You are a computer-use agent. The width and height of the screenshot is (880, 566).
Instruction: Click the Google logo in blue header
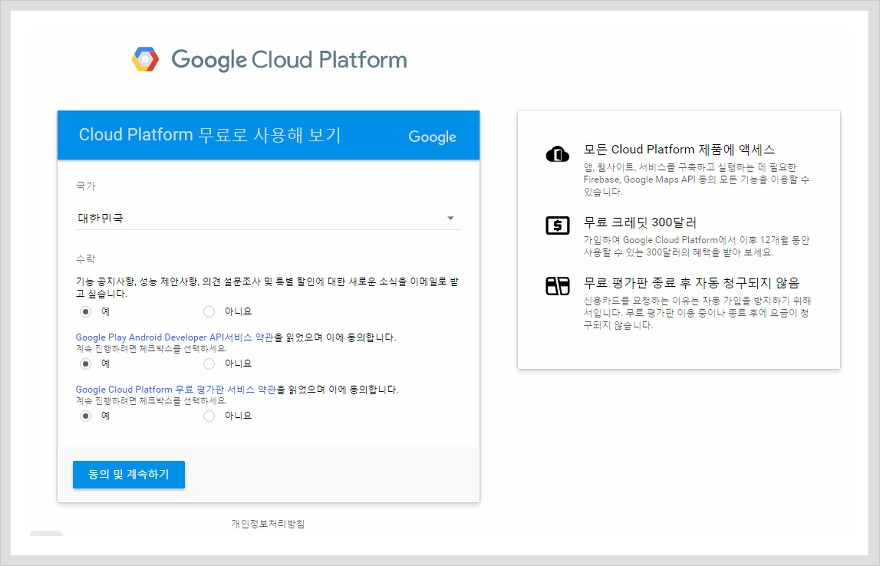click(432, 137)
